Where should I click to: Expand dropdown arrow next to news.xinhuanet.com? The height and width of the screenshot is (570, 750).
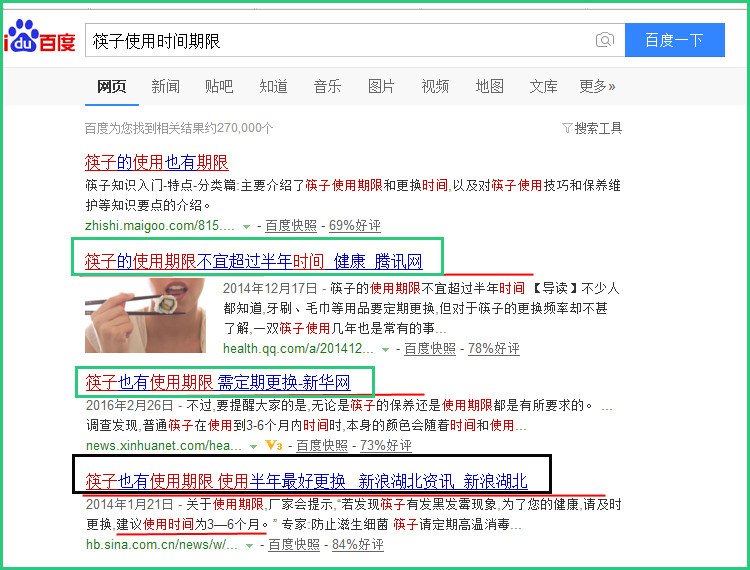pyautogui.click(x=254, y=447)
